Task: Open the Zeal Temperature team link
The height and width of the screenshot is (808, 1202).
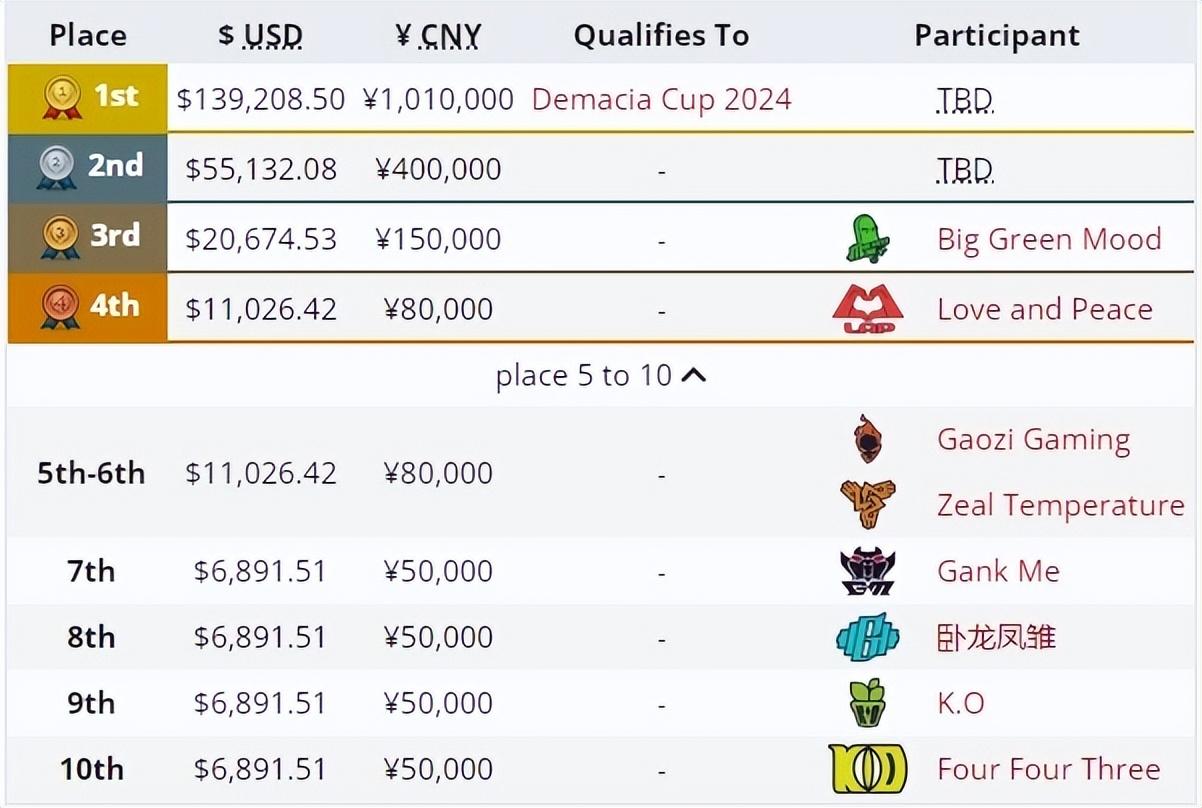Action: (1060, 505)
